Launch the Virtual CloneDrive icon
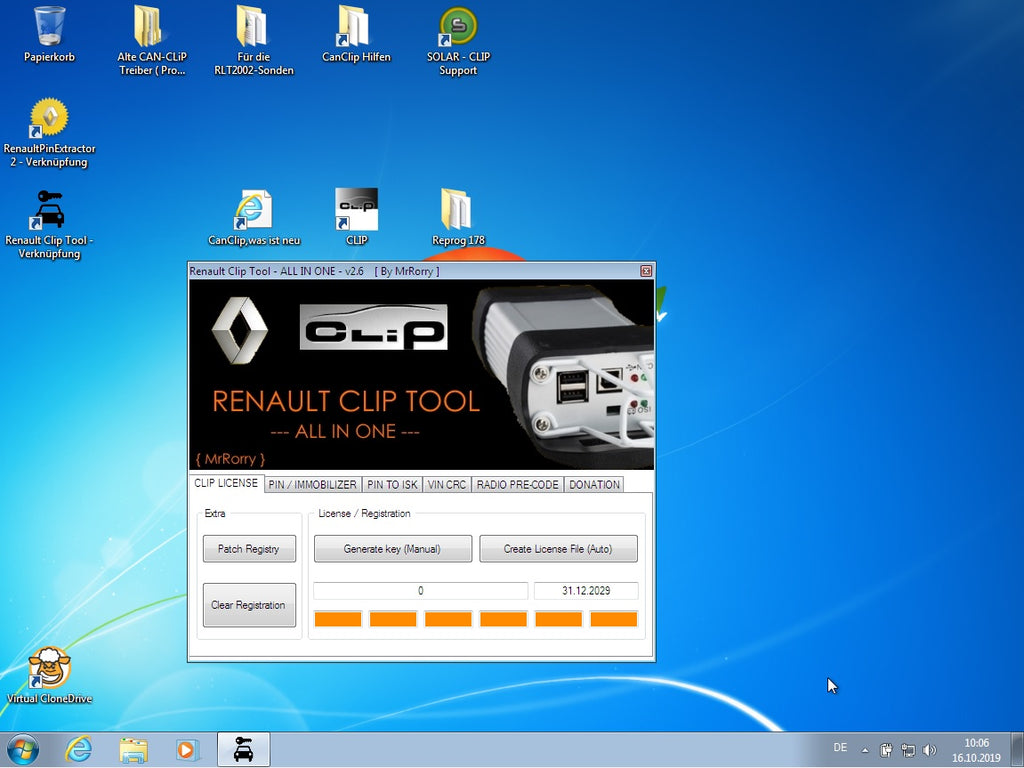 (x=49, y=669)
